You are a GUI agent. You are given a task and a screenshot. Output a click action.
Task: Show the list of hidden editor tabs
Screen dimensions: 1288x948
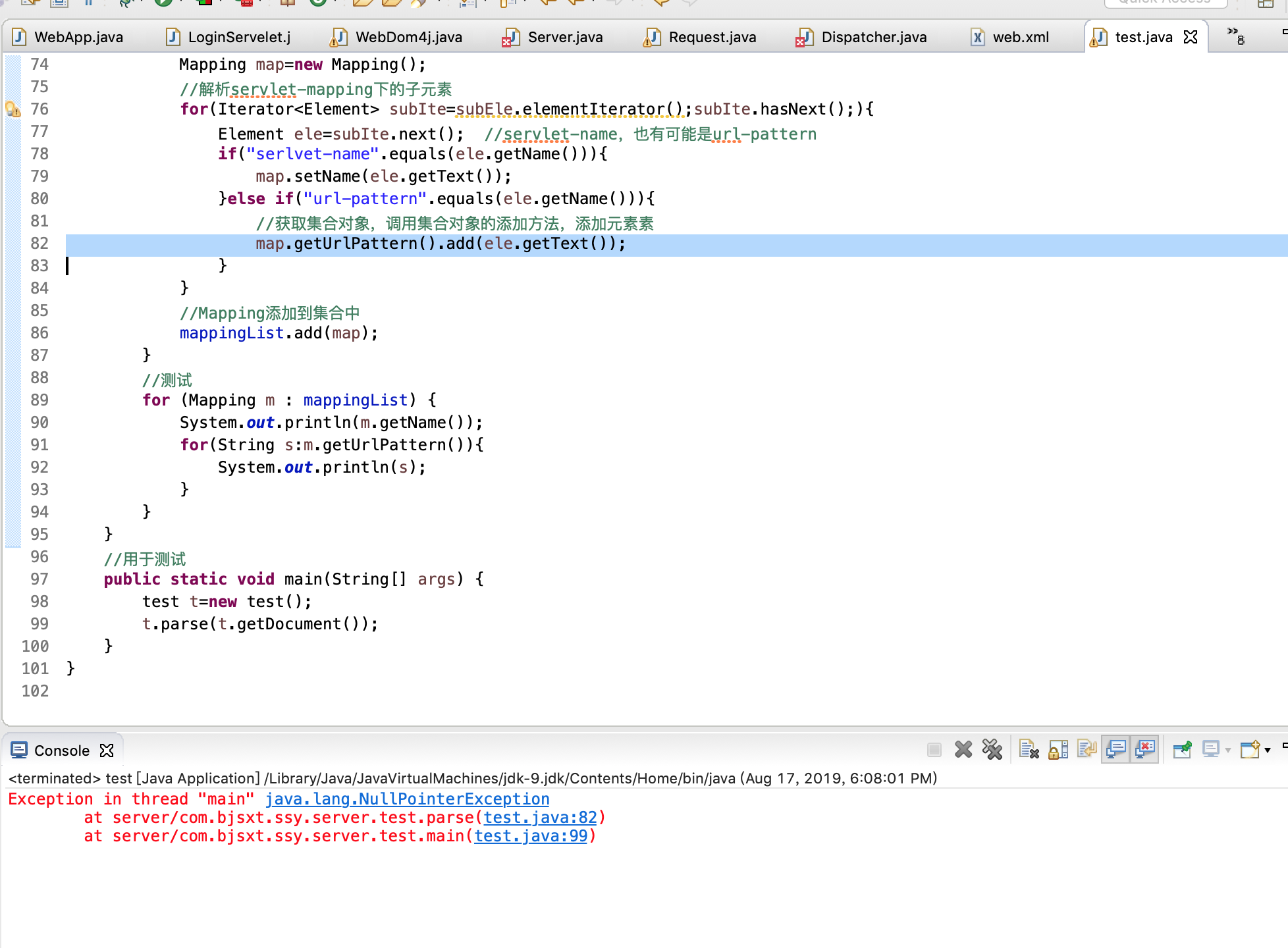click(1236, 36)
